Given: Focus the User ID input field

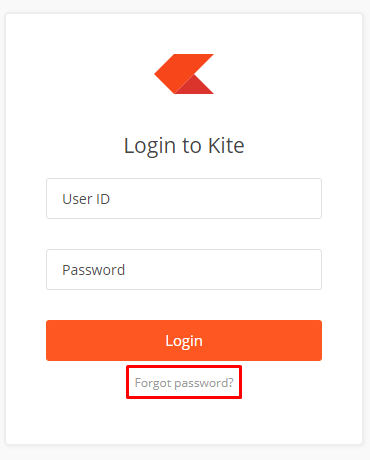Looking at the screenshot, I should click(x=184, y=199).
